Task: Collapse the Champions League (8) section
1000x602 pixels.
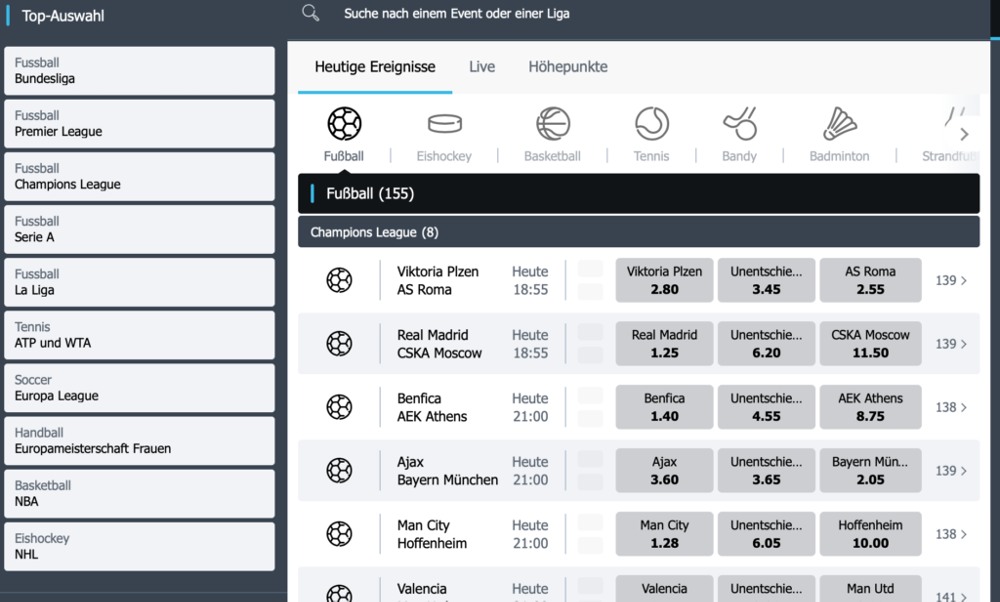Action: tap(638, 232)
